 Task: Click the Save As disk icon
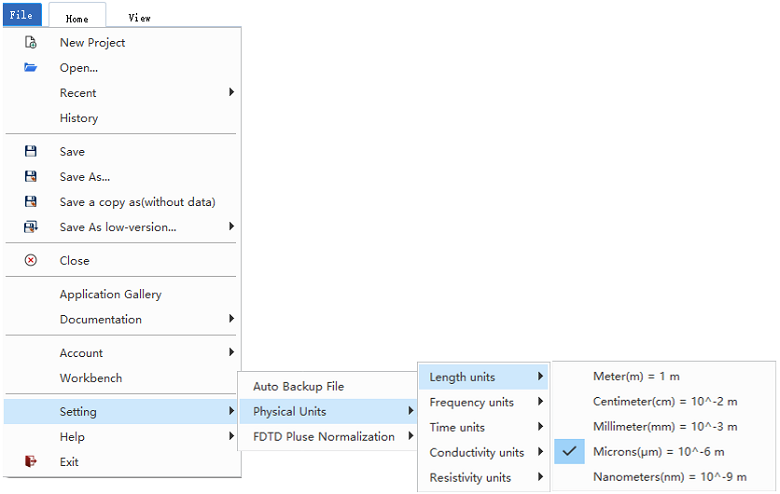click(x=31, y=176)
